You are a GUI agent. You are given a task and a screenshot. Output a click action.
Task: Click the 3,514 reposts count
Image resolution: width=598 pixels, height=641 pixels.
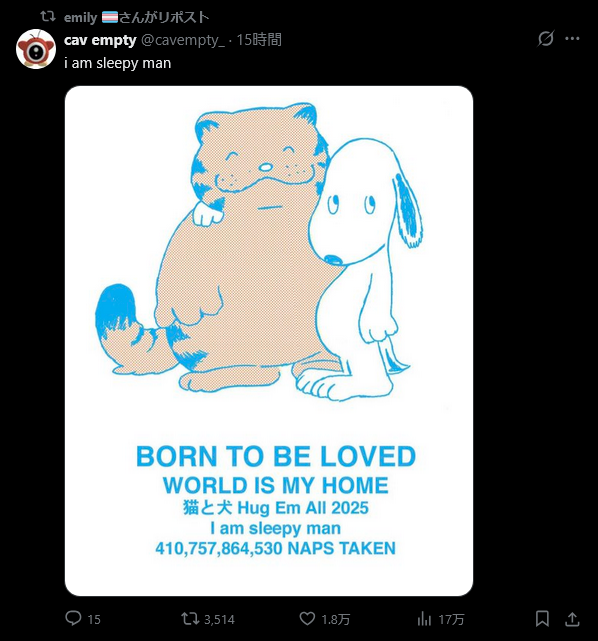[219, 619]
